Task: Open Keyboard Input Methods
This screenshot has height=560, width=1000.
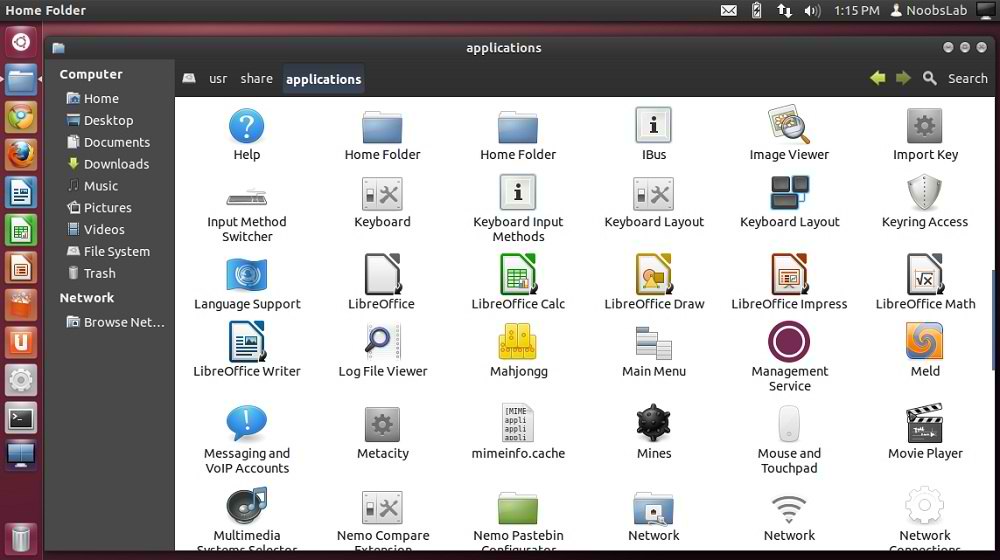Action: point(518,192)
